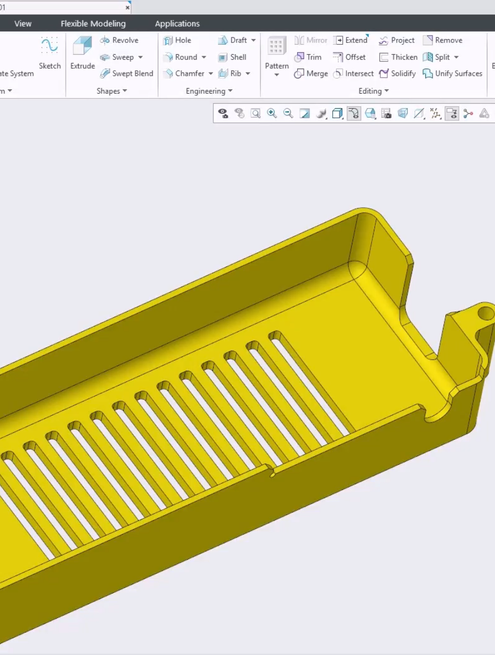Apply a Round to edges
This screenshot has width=495, height=655.
pyautogui.click(x=180, y=57)
